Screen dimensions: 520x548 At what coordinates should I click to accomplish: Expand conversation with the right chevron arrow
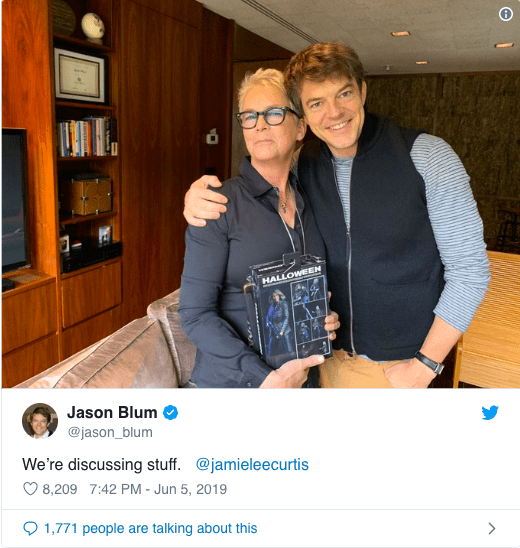click(492, 528)
